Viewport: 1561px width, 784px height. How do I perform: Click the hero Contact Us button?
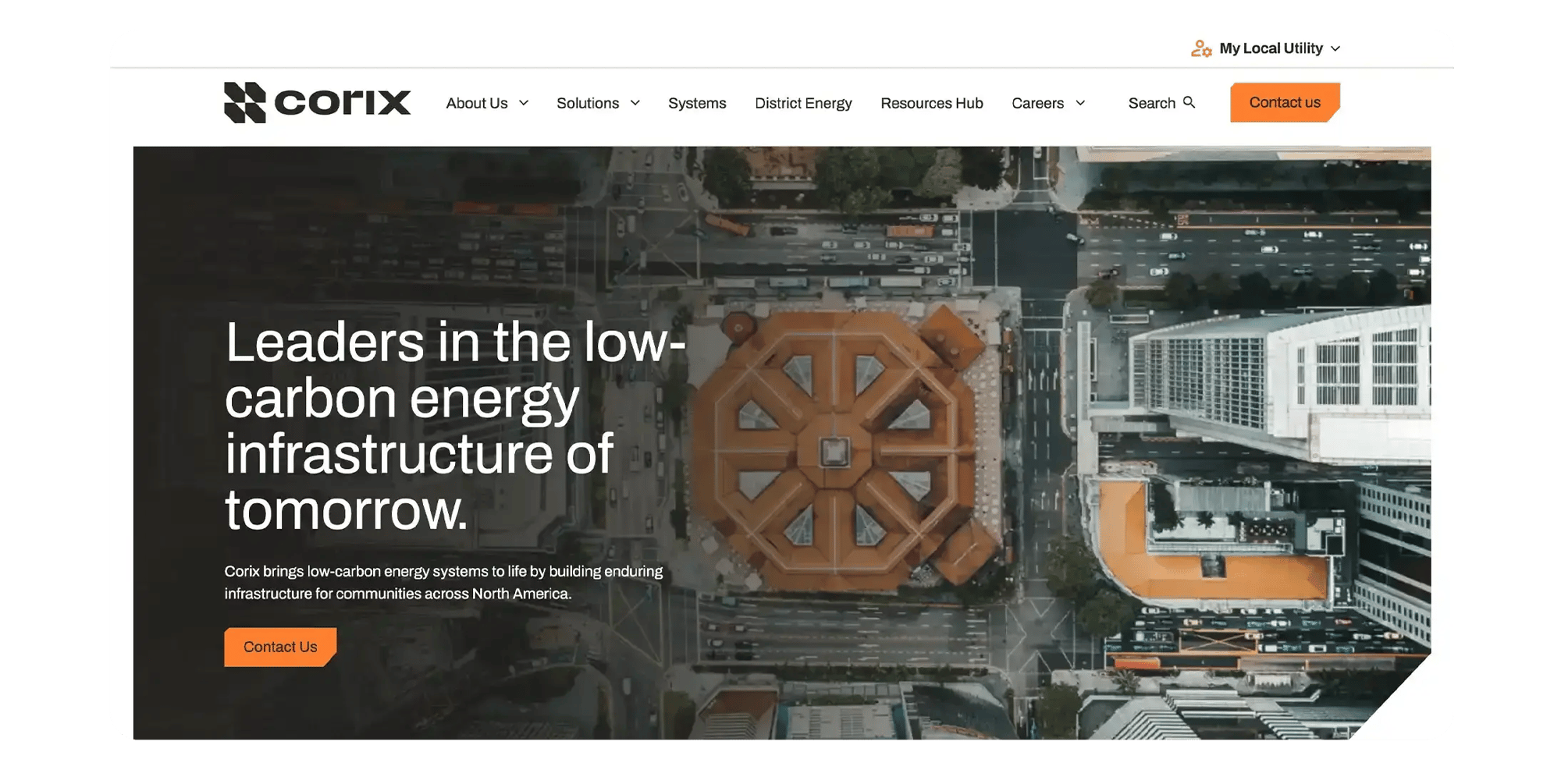click(279, 647)
